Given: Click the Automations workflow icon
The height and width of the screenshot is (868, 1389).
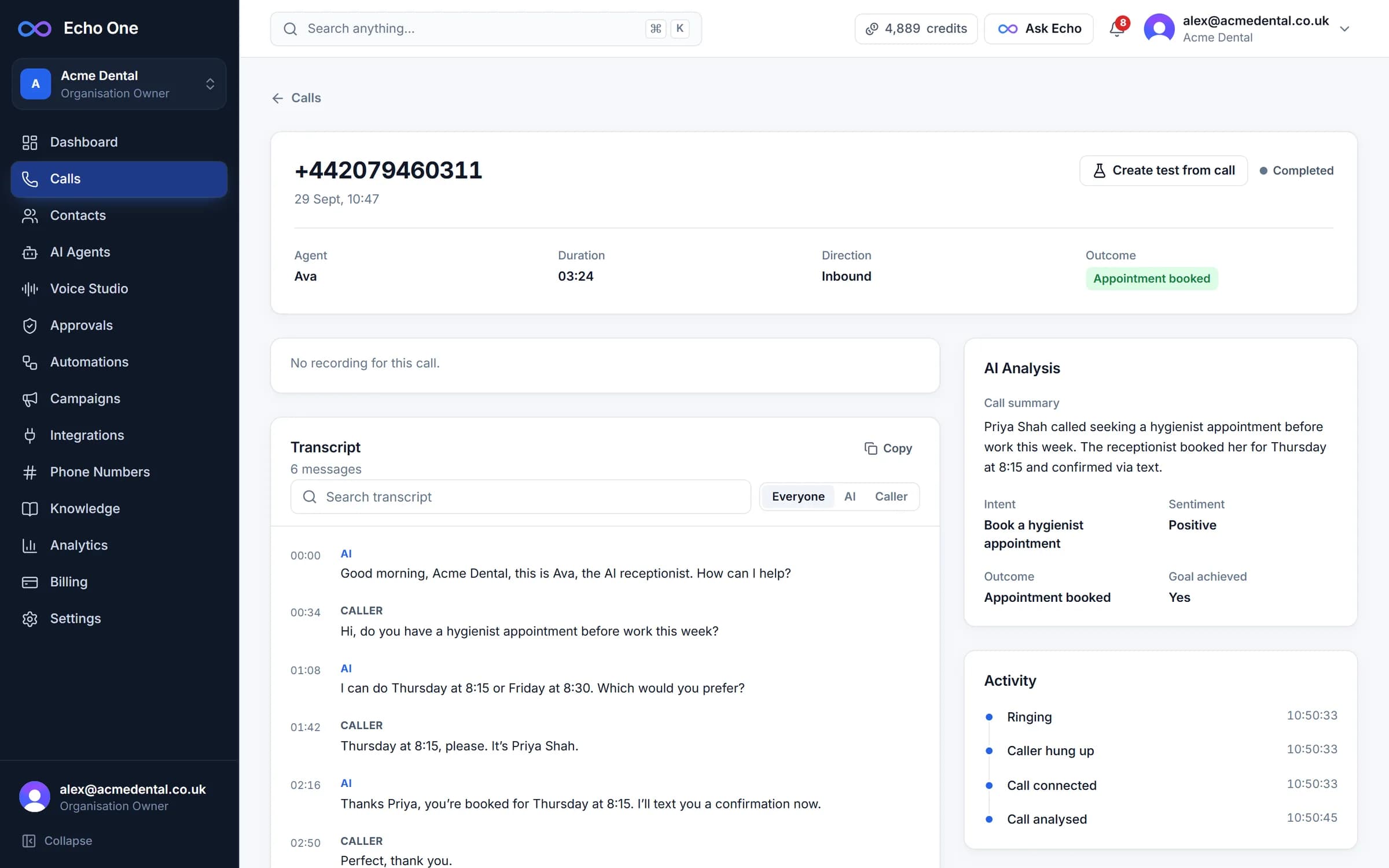Looking at the screenshot, I should 30,362.
